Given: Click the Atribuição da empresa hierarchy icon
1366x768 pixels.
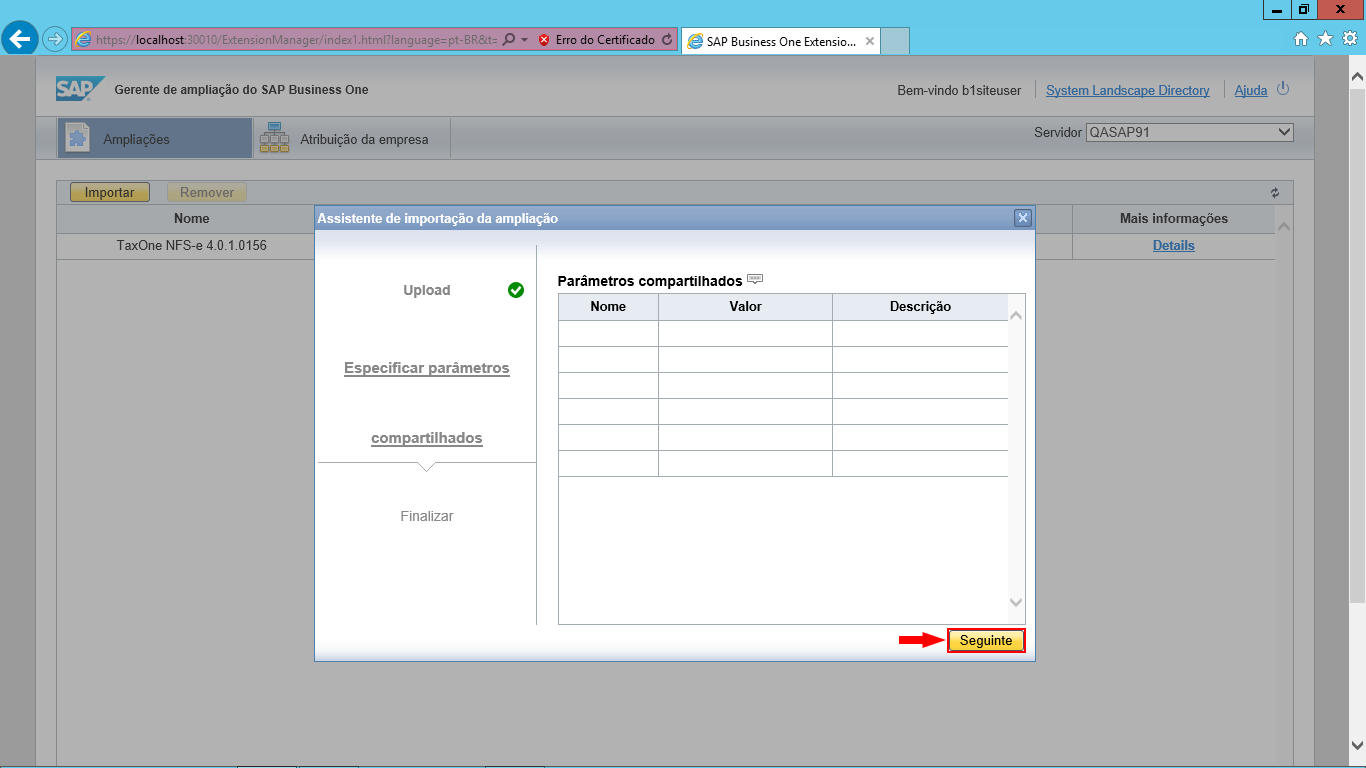Looking at the screenshot, I should [274, 138].
